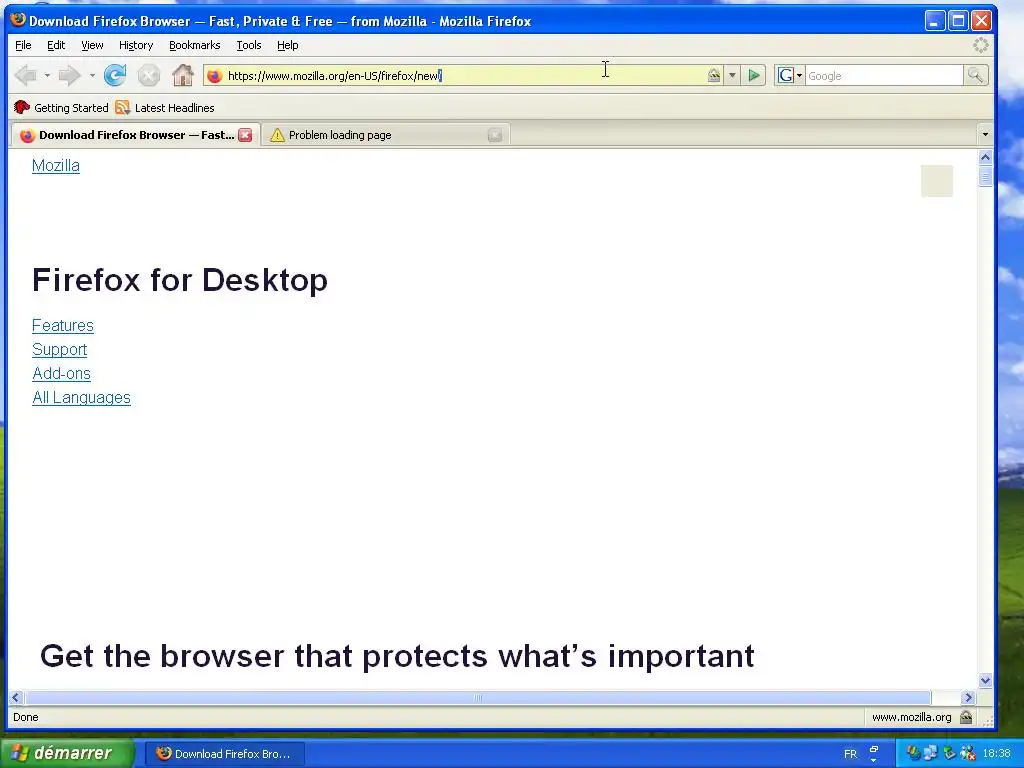
Task: Click the Stop loading button
Action: (x=149, y=76)
